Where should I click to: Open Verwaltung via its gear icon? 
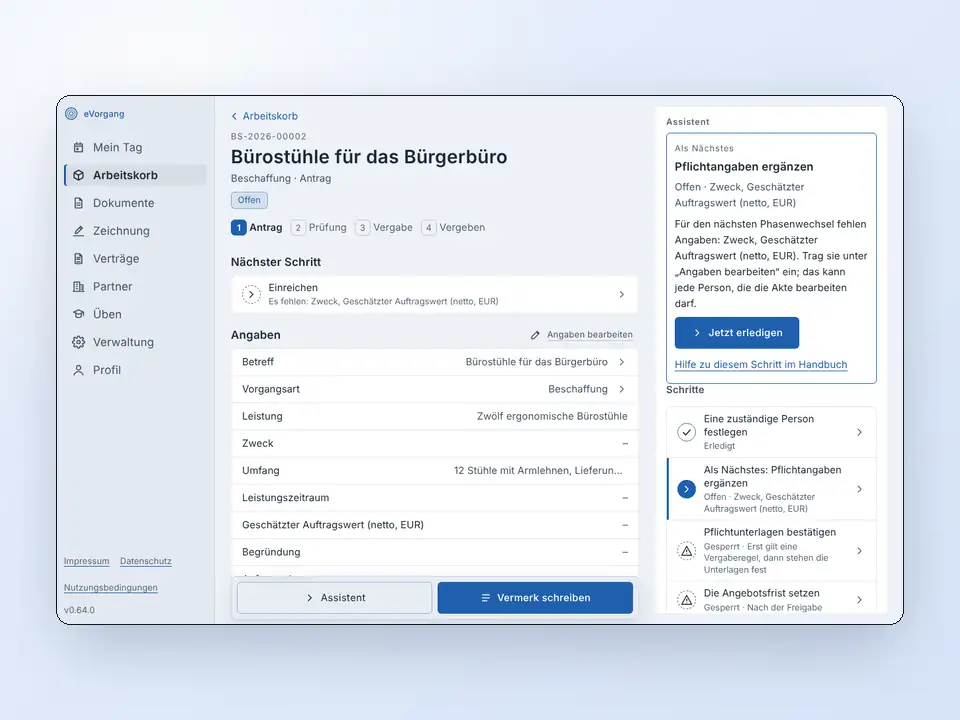pos(78,342)
